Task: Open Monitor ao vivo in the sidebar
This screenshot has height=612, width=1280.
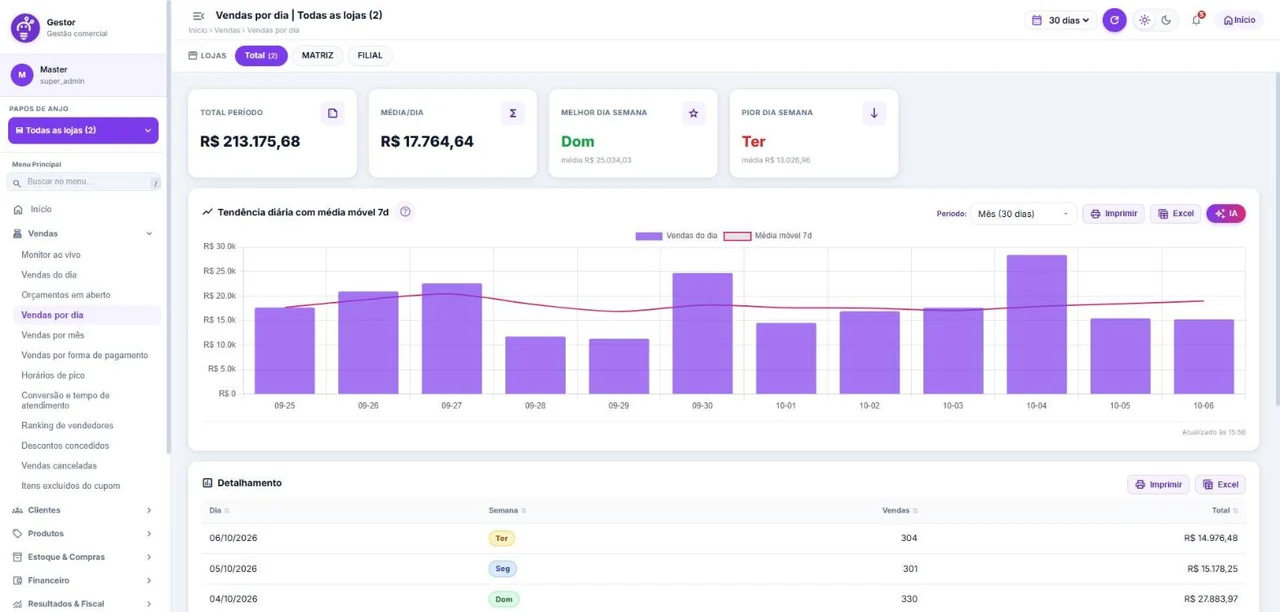Action: pyautogui.click(x=51, y=255)
